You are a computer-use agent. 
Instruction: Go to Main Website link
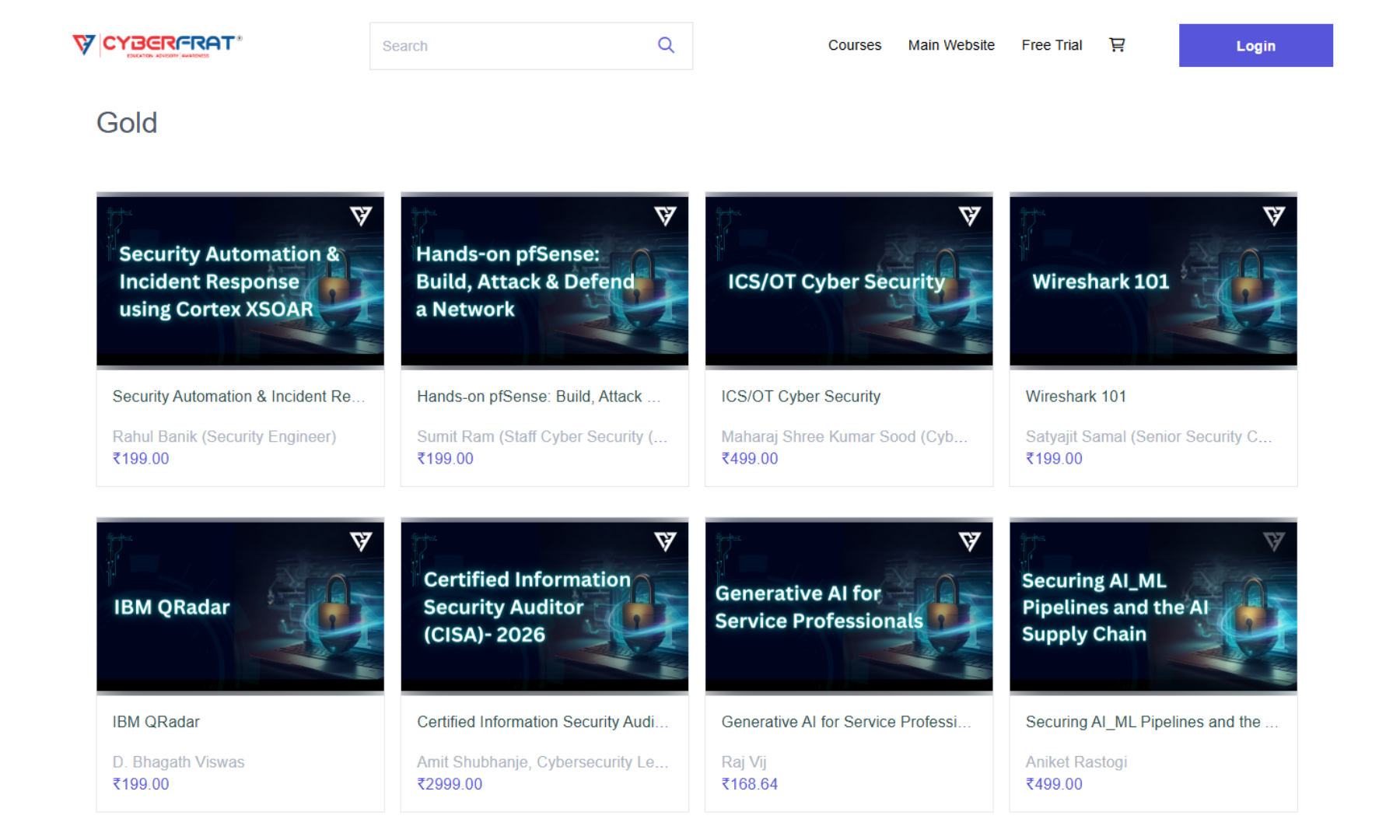pyautogui.click(x=950, y=45)
